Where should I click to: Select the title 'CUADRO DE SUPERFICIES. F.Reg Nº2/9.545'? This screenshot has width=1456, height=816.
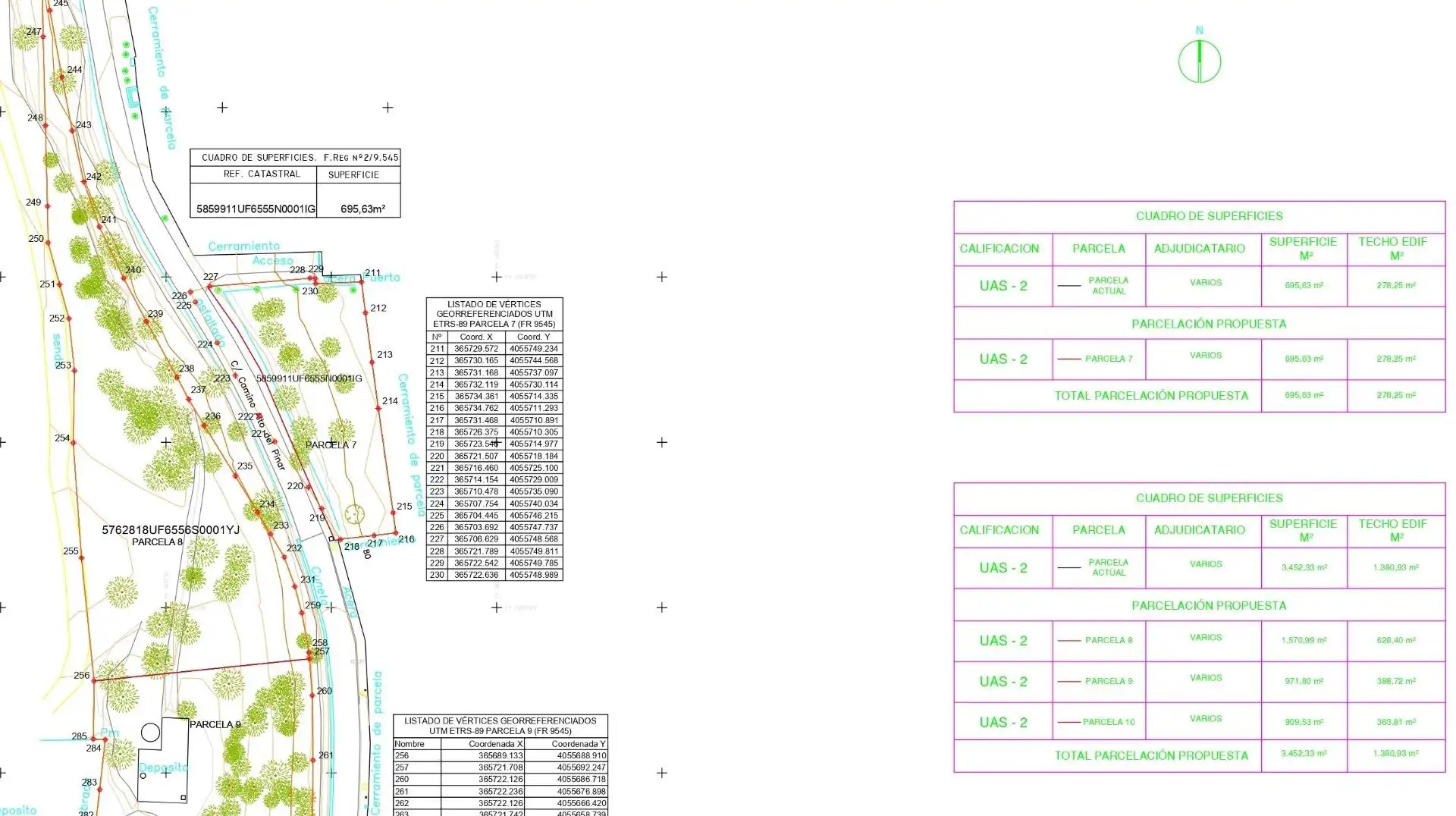300,158
